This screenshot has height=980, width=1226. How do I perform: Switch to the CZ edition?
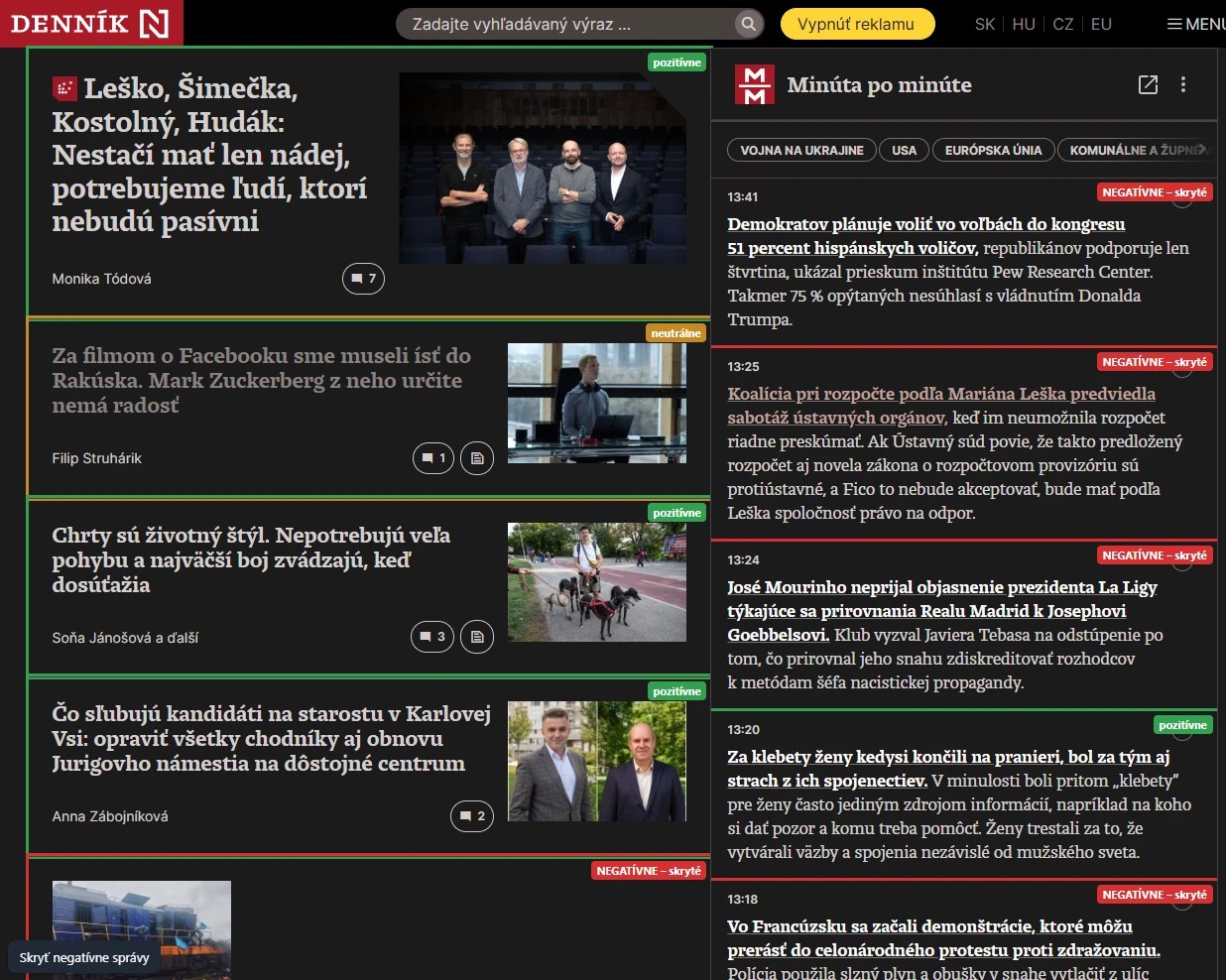click(1063, 24)
